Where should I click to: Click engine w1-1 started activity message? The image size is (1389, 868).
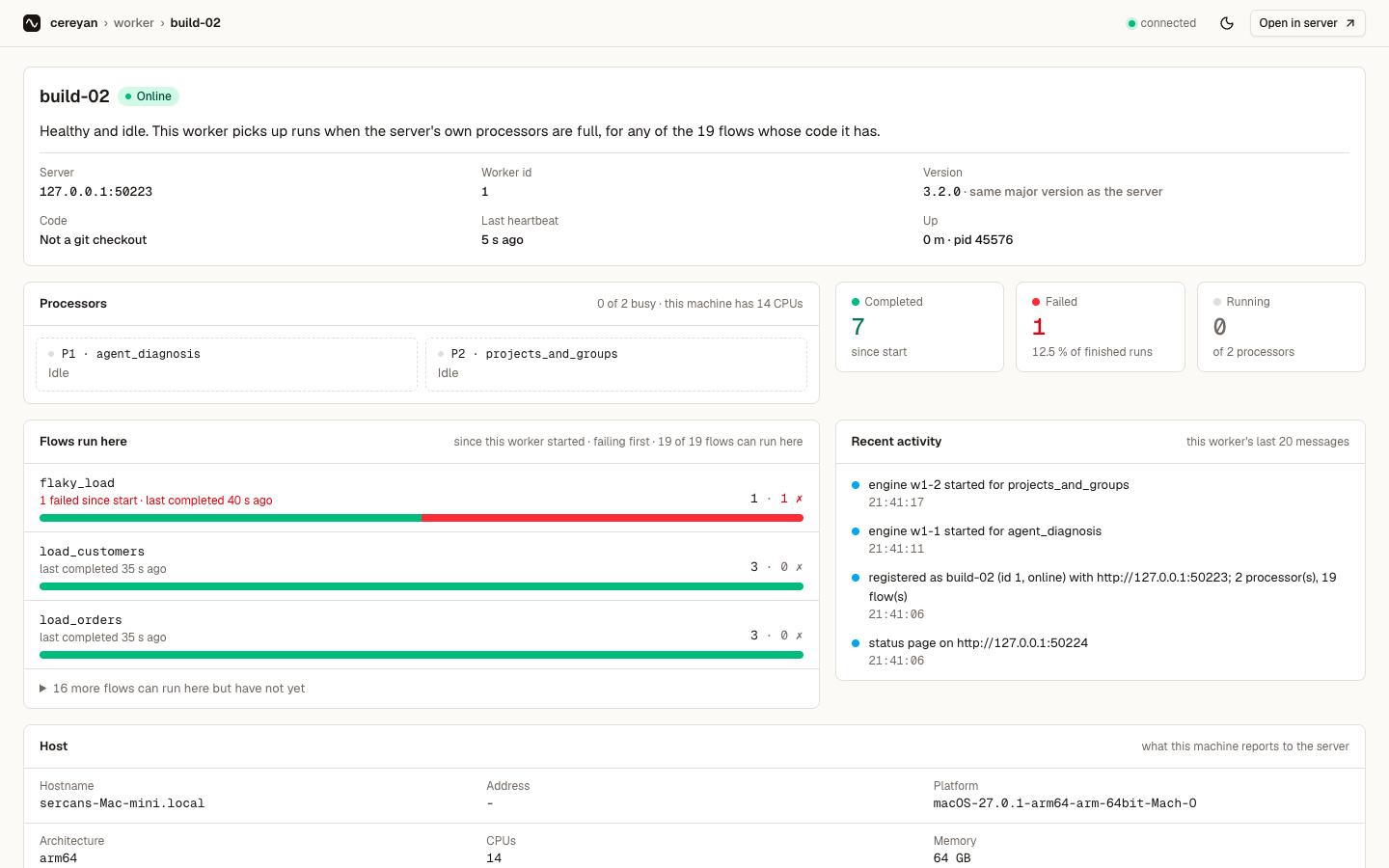point(985,531)
